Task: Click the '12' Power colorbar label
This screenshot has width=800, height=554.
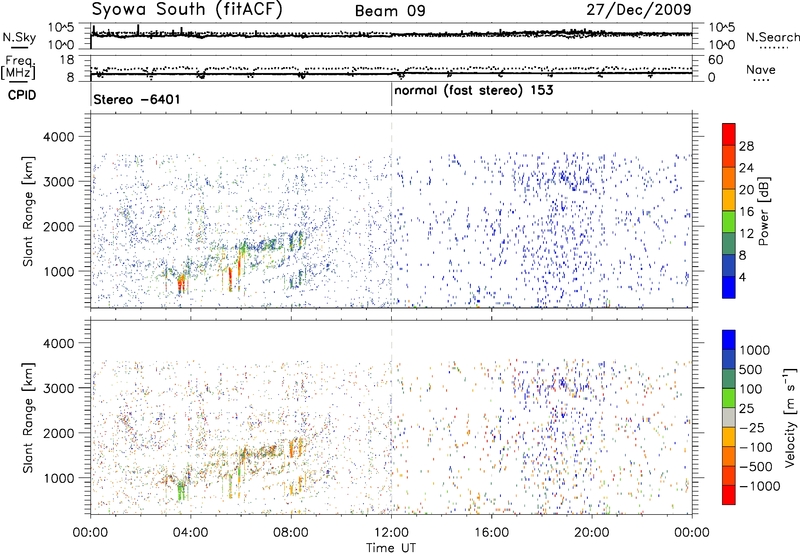Action: coord(746,234)
